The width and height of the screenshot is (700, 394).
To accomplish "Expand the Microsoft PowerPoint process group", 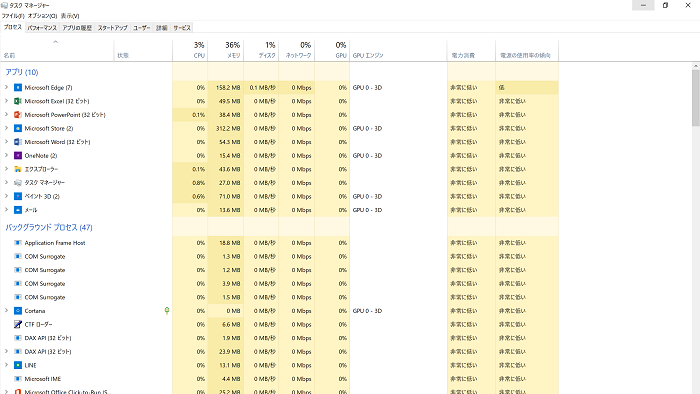I will point(6,115).
